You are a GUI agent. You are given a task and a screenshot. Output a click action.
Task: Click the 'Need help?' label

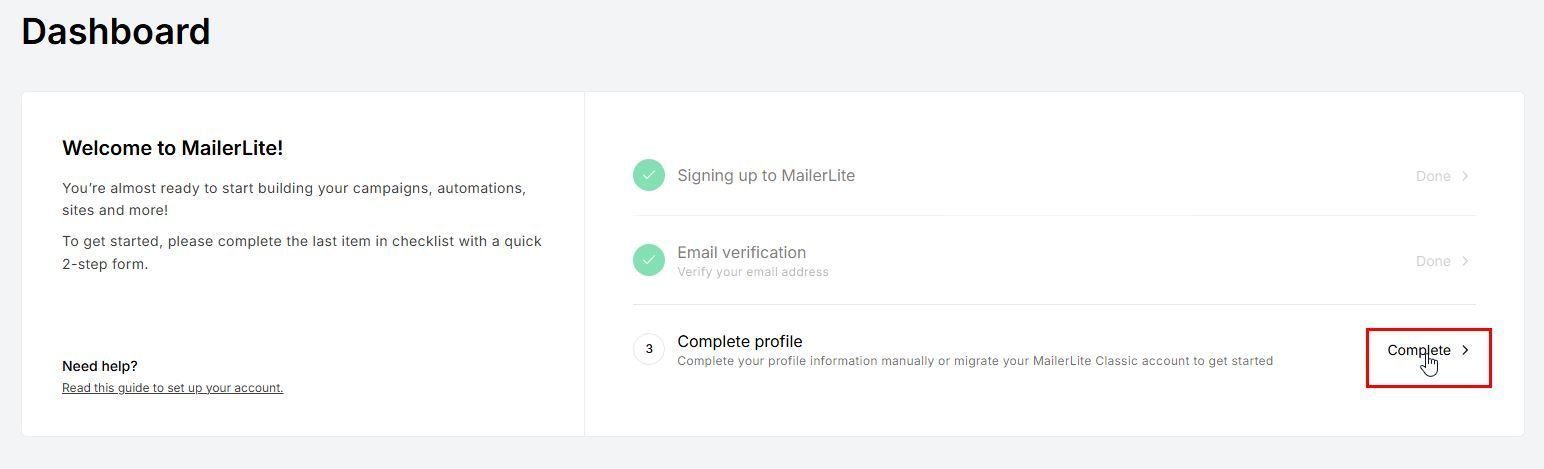point(99,366)
